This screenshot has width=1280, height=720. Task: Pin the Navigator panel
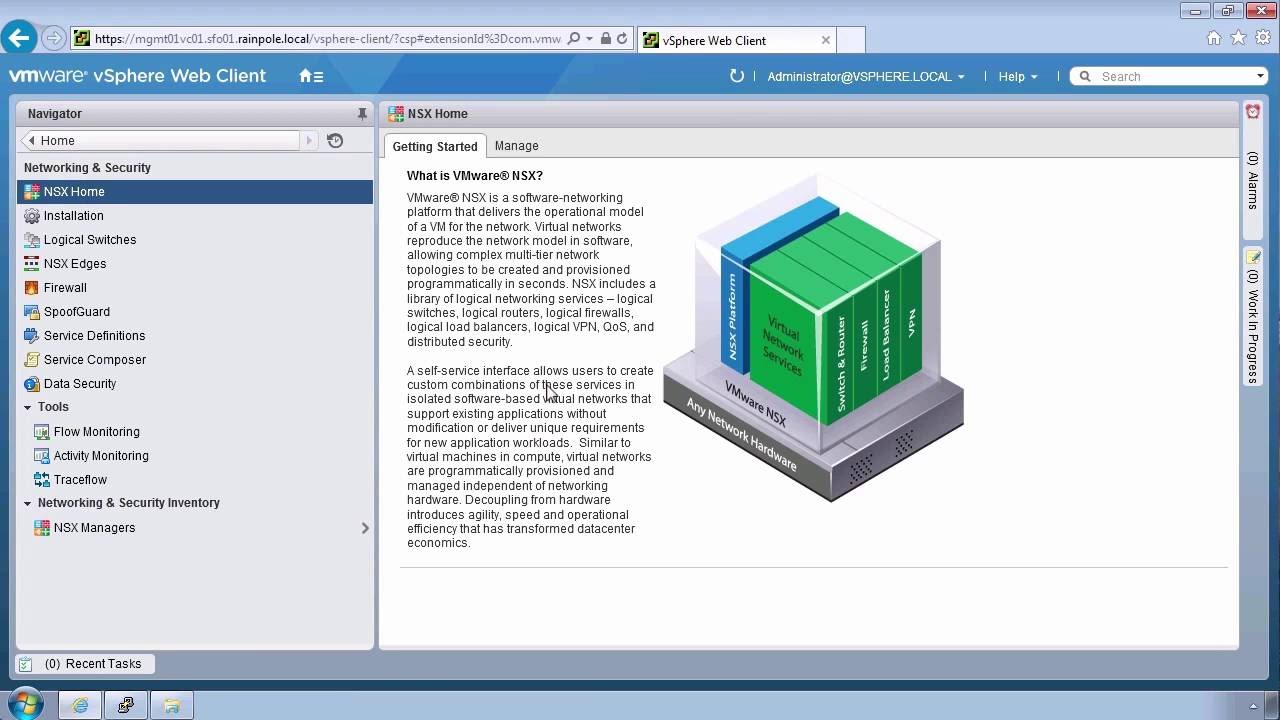[x=362, y=114]
